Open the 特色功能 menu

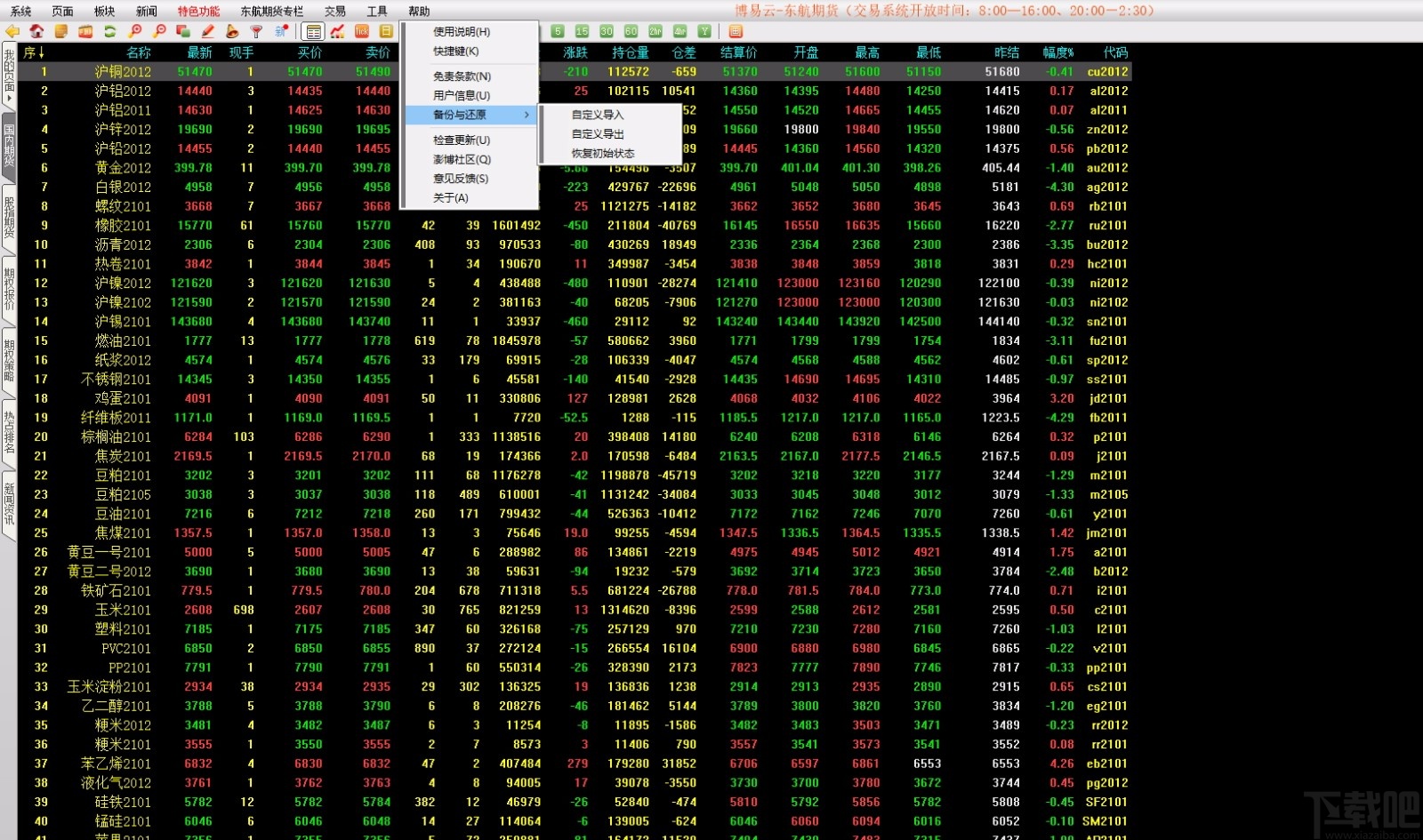coord(198,12)
